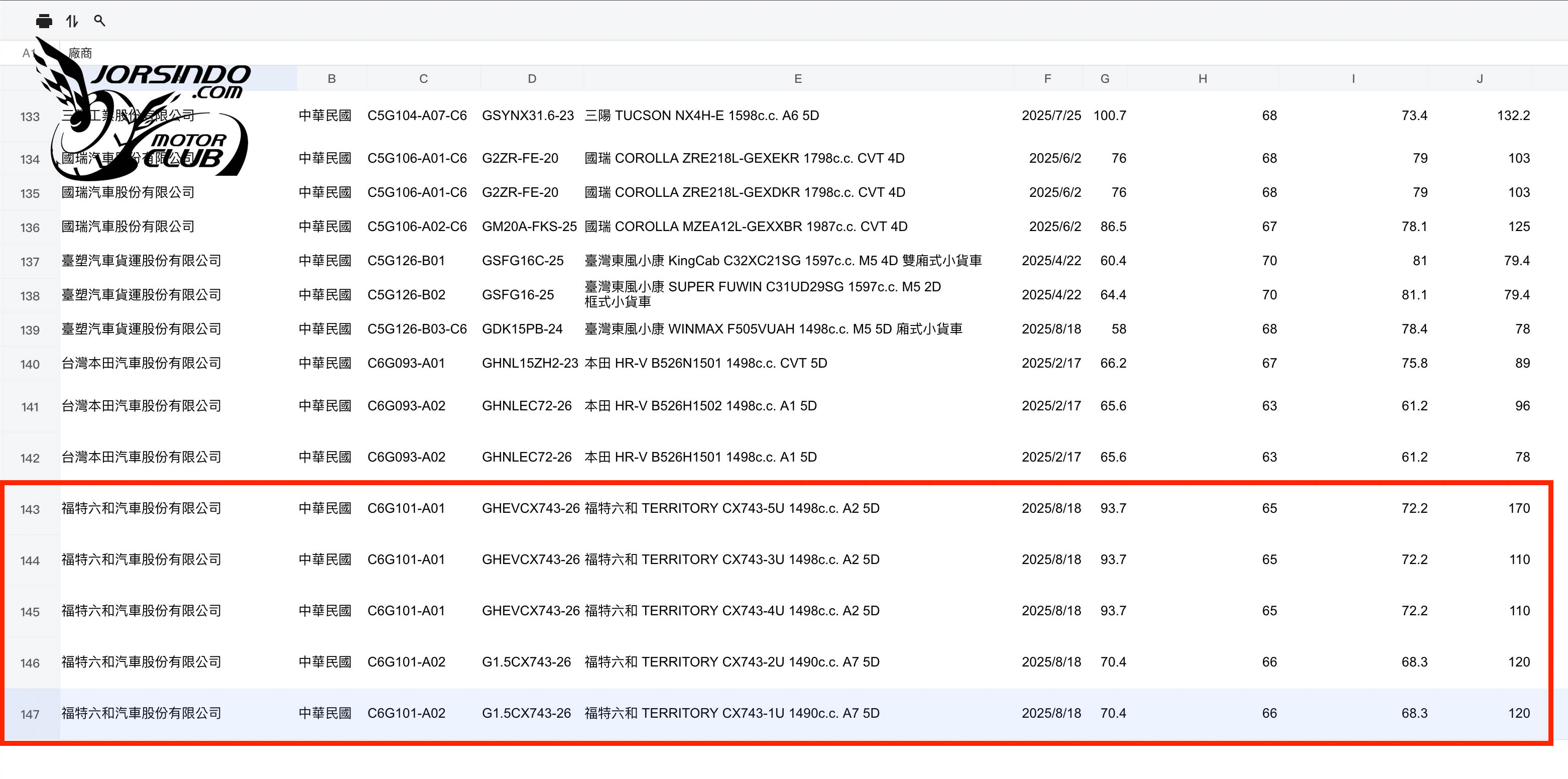Select row header 137
The width and height of the screenshot is (1568, 779).
30,261
